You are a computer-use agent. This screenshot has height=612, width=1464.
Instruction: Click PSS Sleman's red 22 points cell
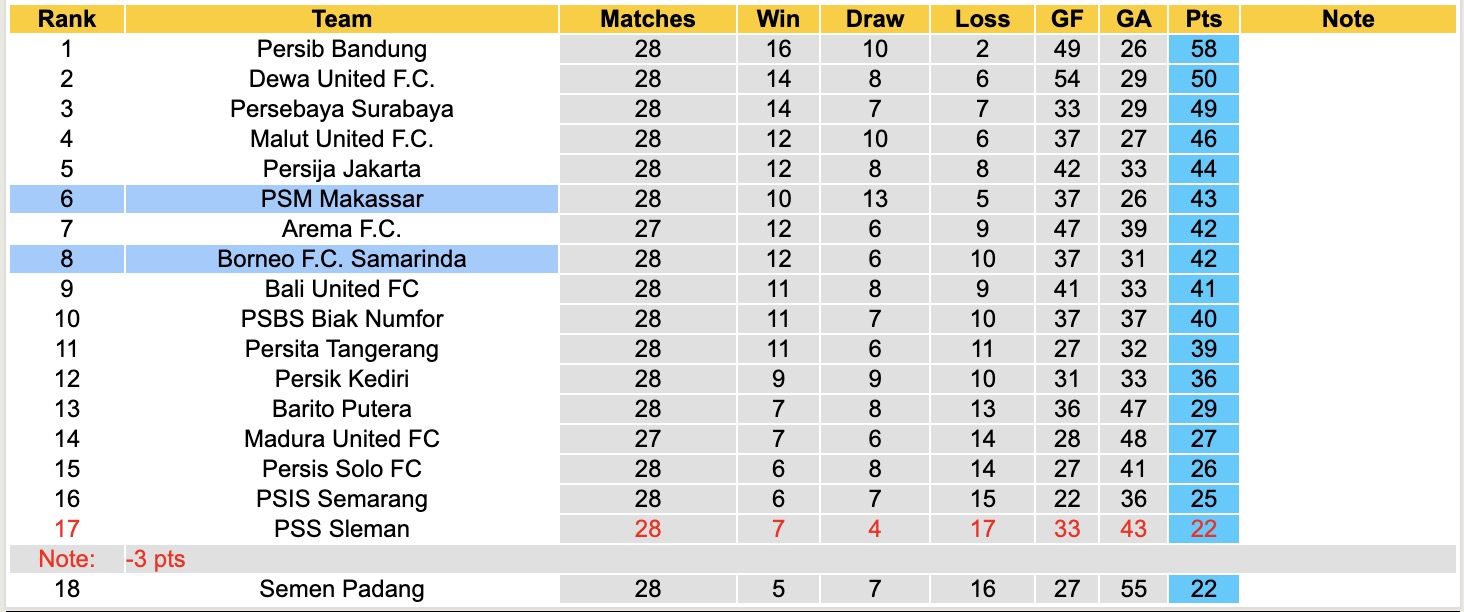[x=1203, y=529]
